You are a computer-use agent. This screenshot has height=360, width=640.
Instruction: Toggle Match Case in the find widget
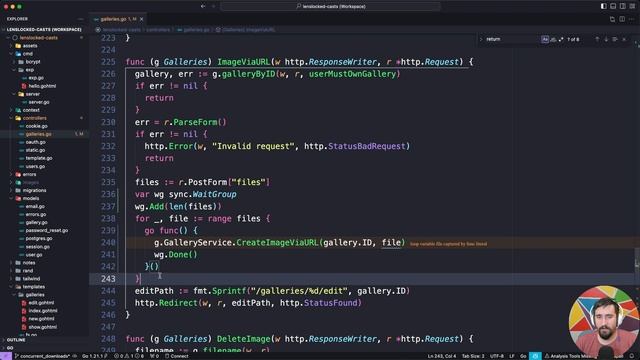(545, 39)
